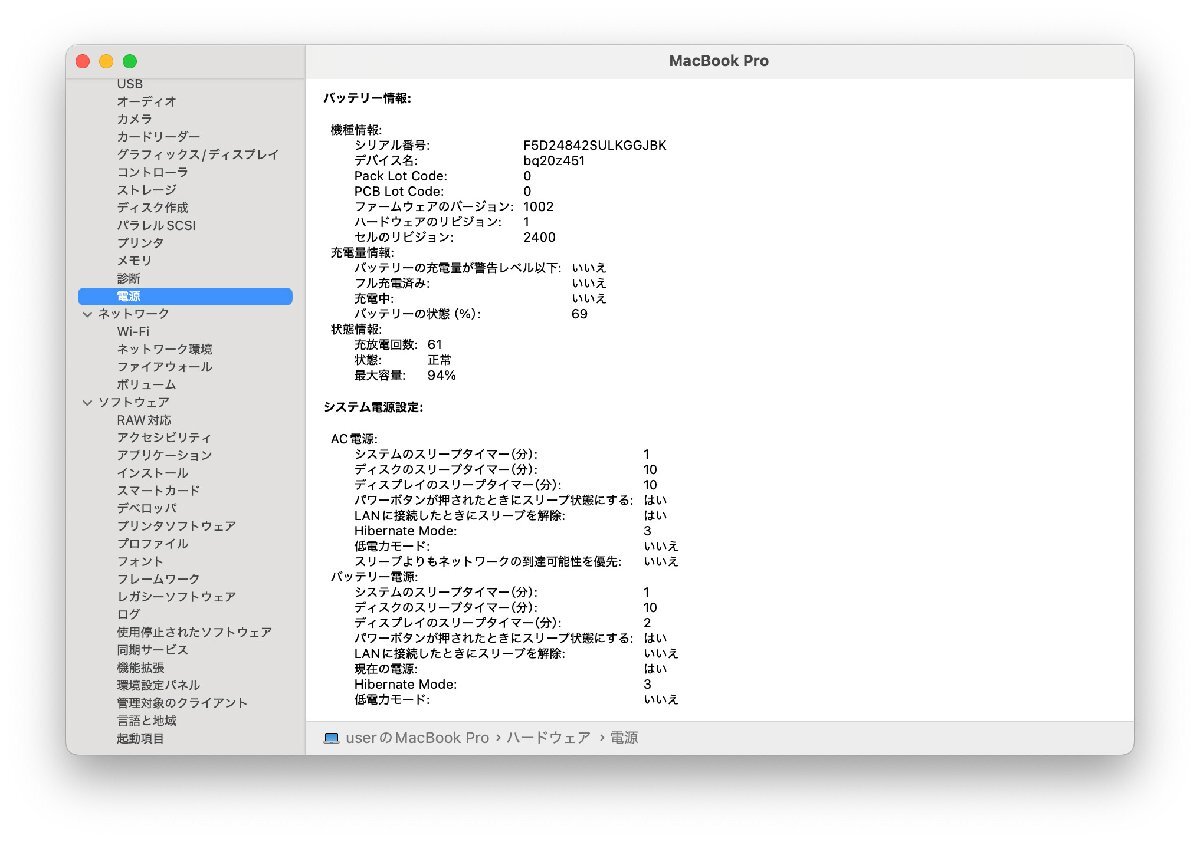1200x842 pixels.
Task: Click userのMacBook Pro in the path bar
Action: coord(417,738)
